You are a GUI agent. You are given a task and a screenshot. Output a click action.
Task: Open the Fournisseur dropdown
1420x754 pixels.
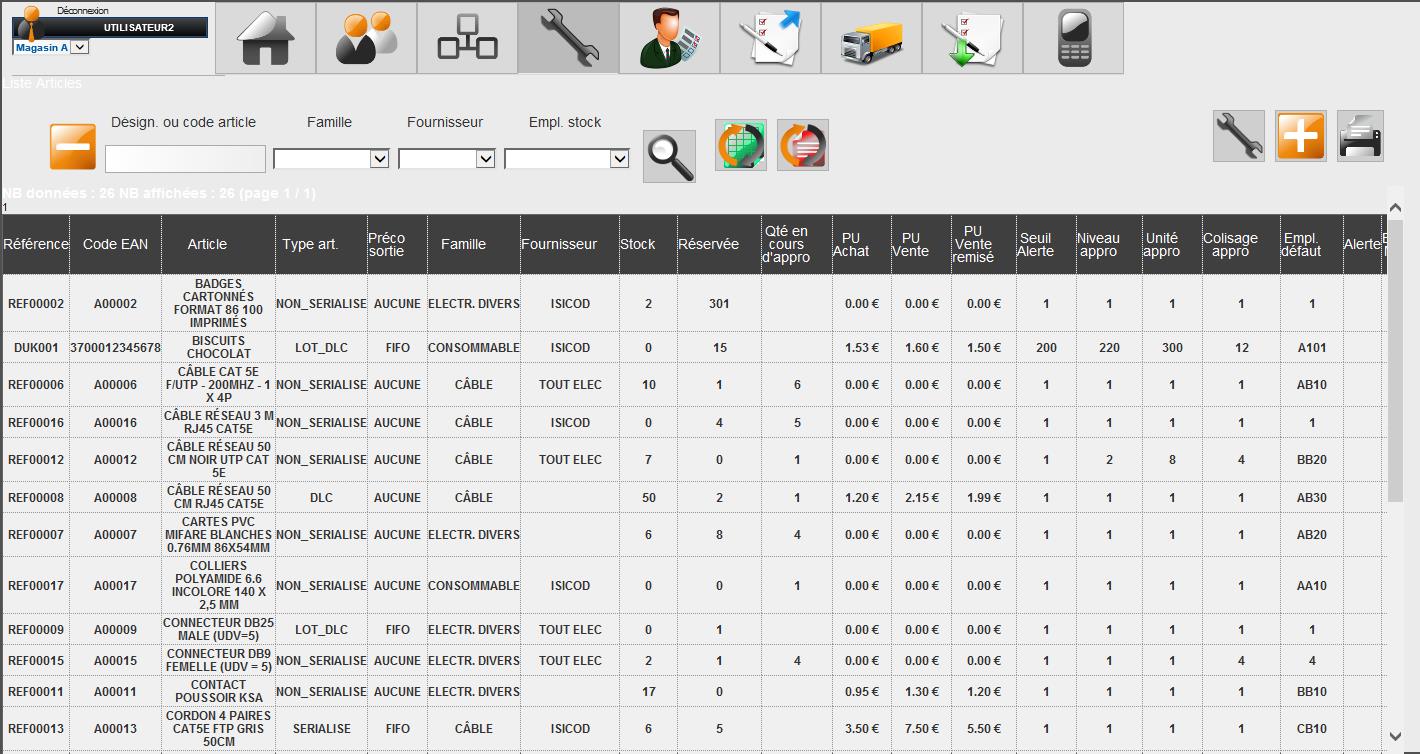pyautogui.click(x=447, y=159)
